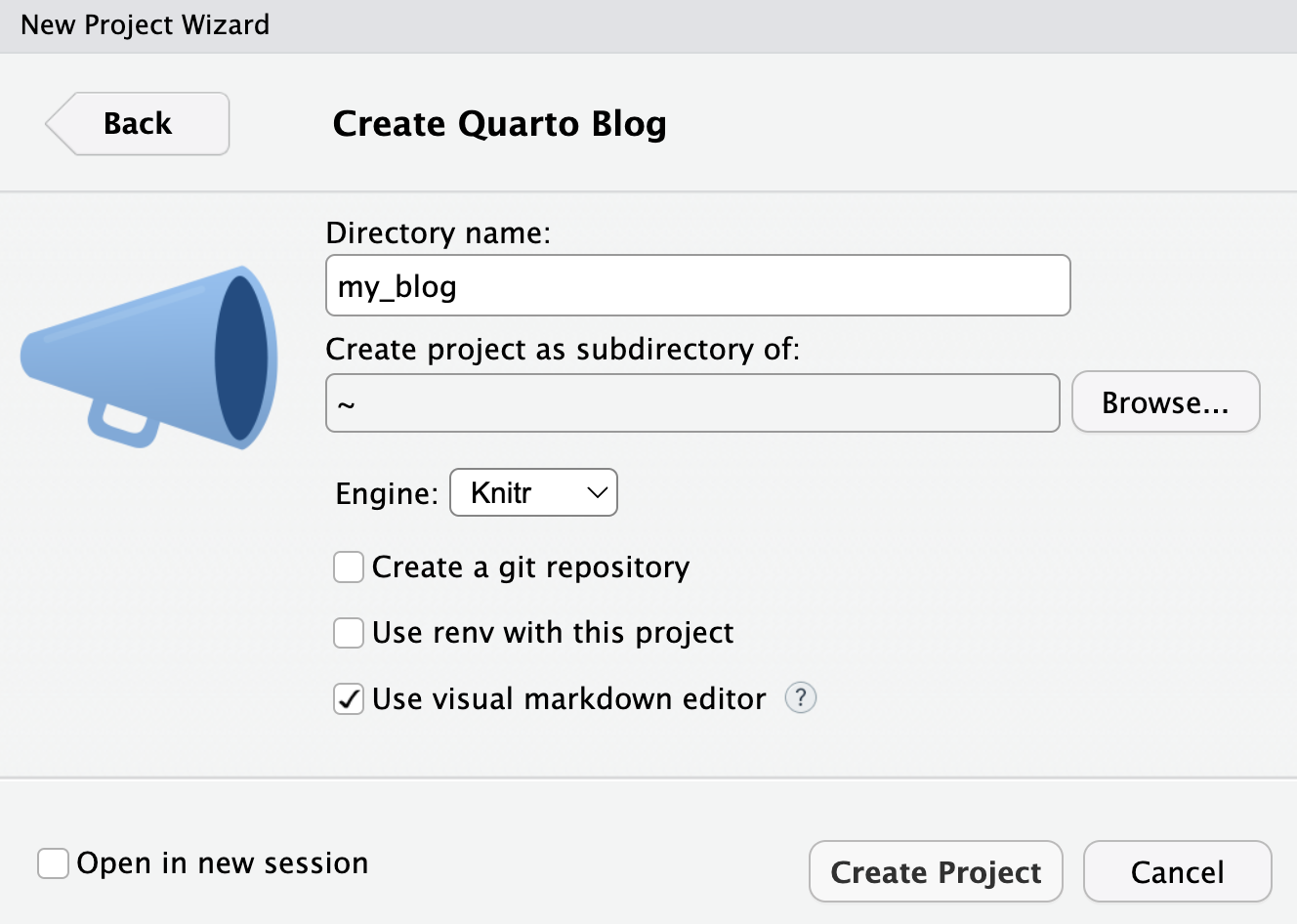Open the Engine dropdown showing Knitr
Viewport: 1297px width, 924px height.
click(x=532, y=493)
